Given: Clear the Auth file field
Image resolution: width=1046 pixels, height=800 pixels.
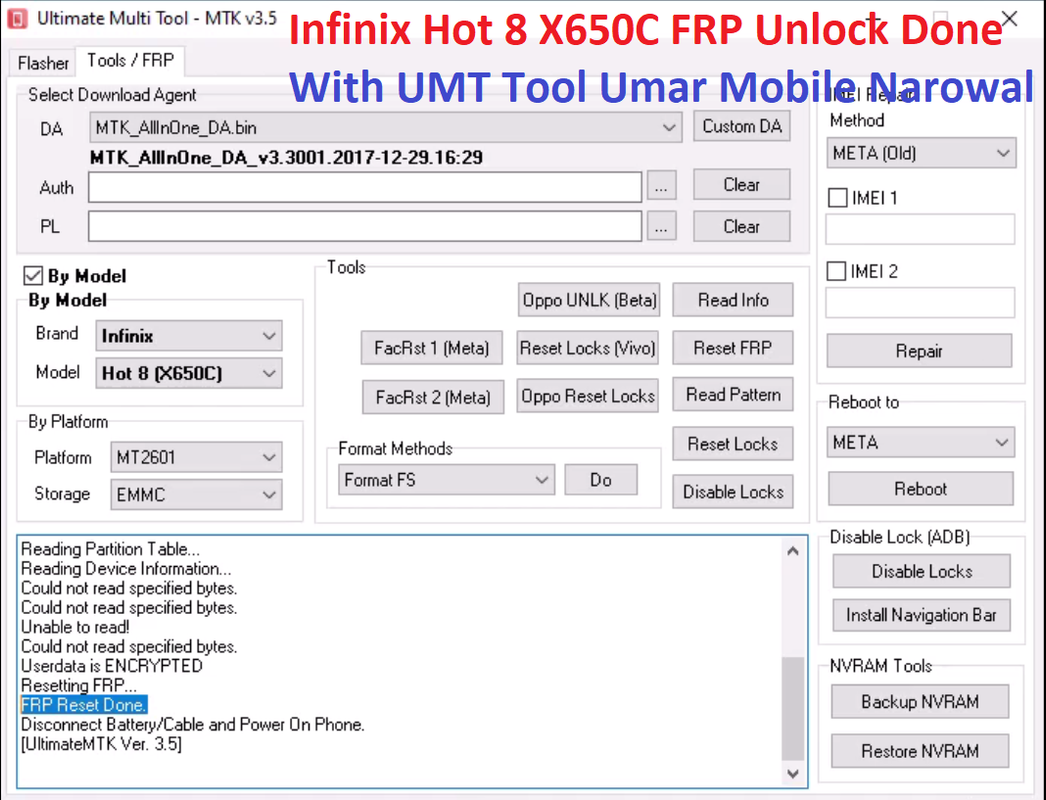Looking at the screenshot, I should point(742,185).
